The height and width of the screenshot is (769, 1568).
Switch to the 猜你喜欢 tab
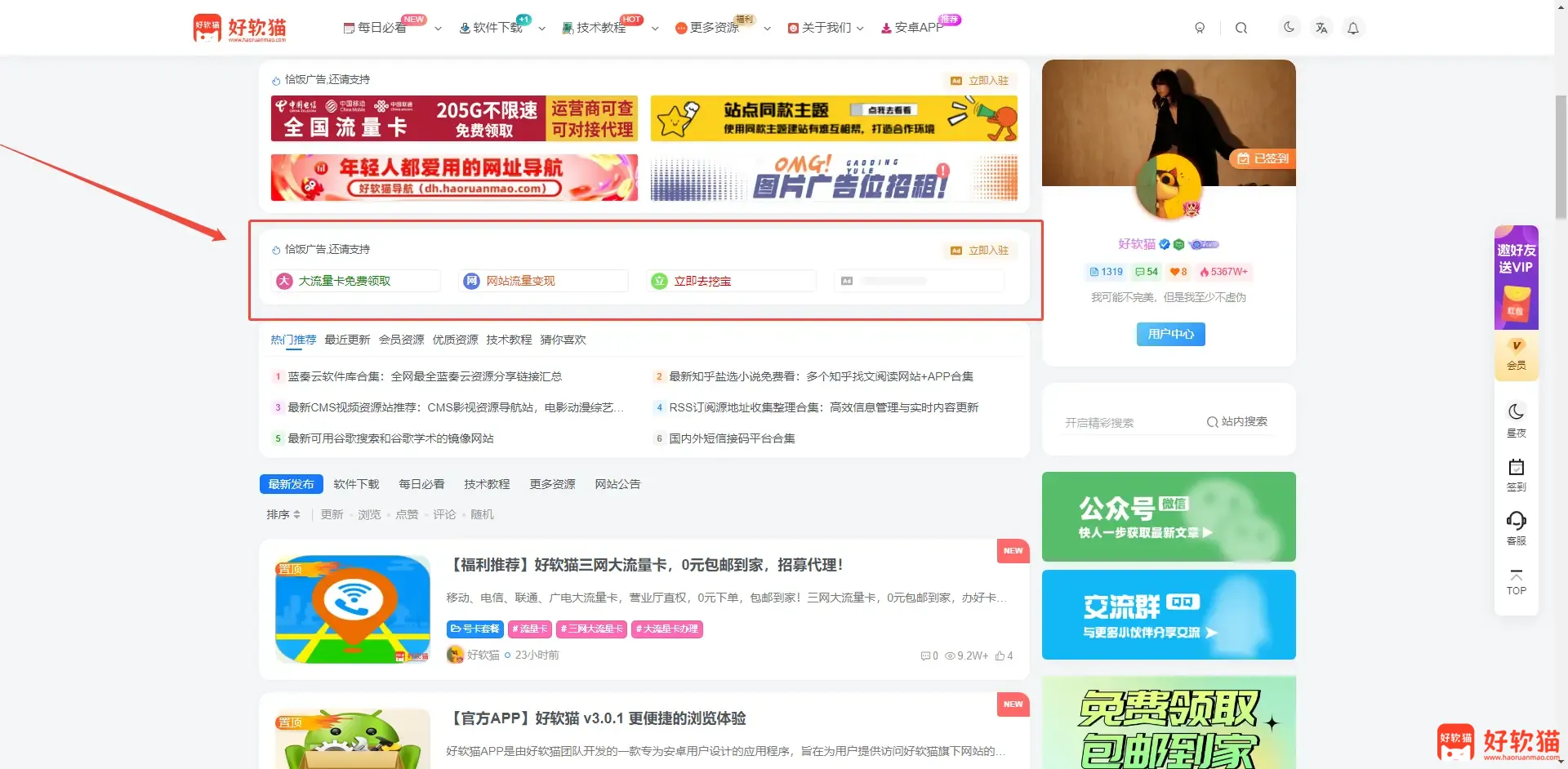coord(563,340)
